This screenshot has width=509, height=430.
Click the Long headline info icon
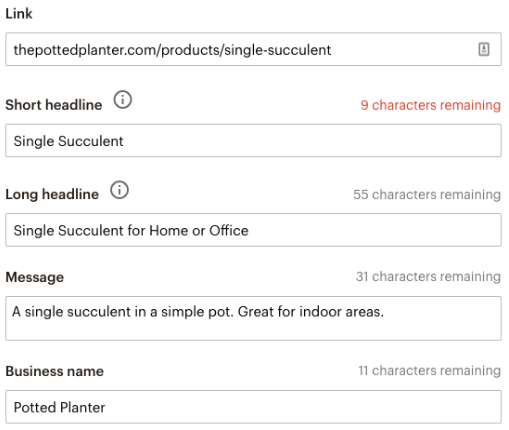click(119, 190)
